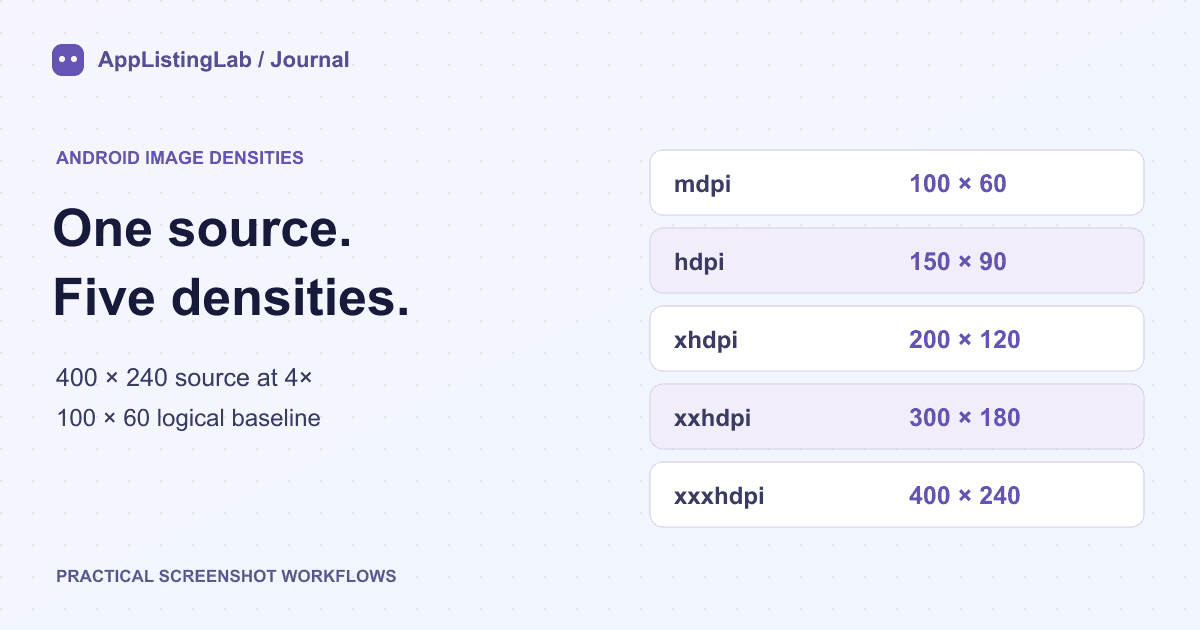Viewport: 1200px width, 630px height.
Task: Click the PRACTICAL SCREENSHOT WORKFLOWS footer text
Action: (226, 576)
